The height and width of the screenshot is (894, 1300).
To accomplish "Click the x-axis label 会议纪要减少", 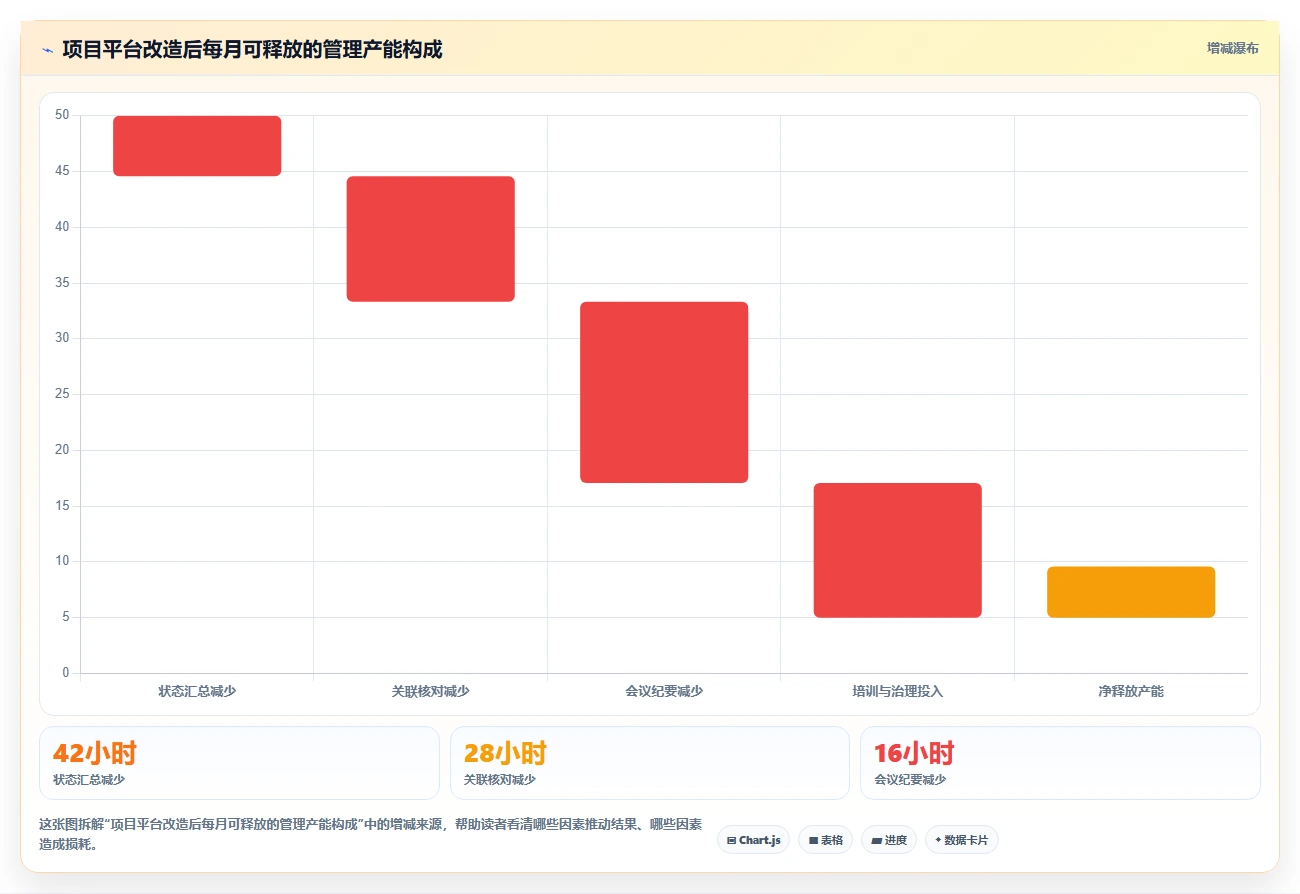I will tap(664, 691).
